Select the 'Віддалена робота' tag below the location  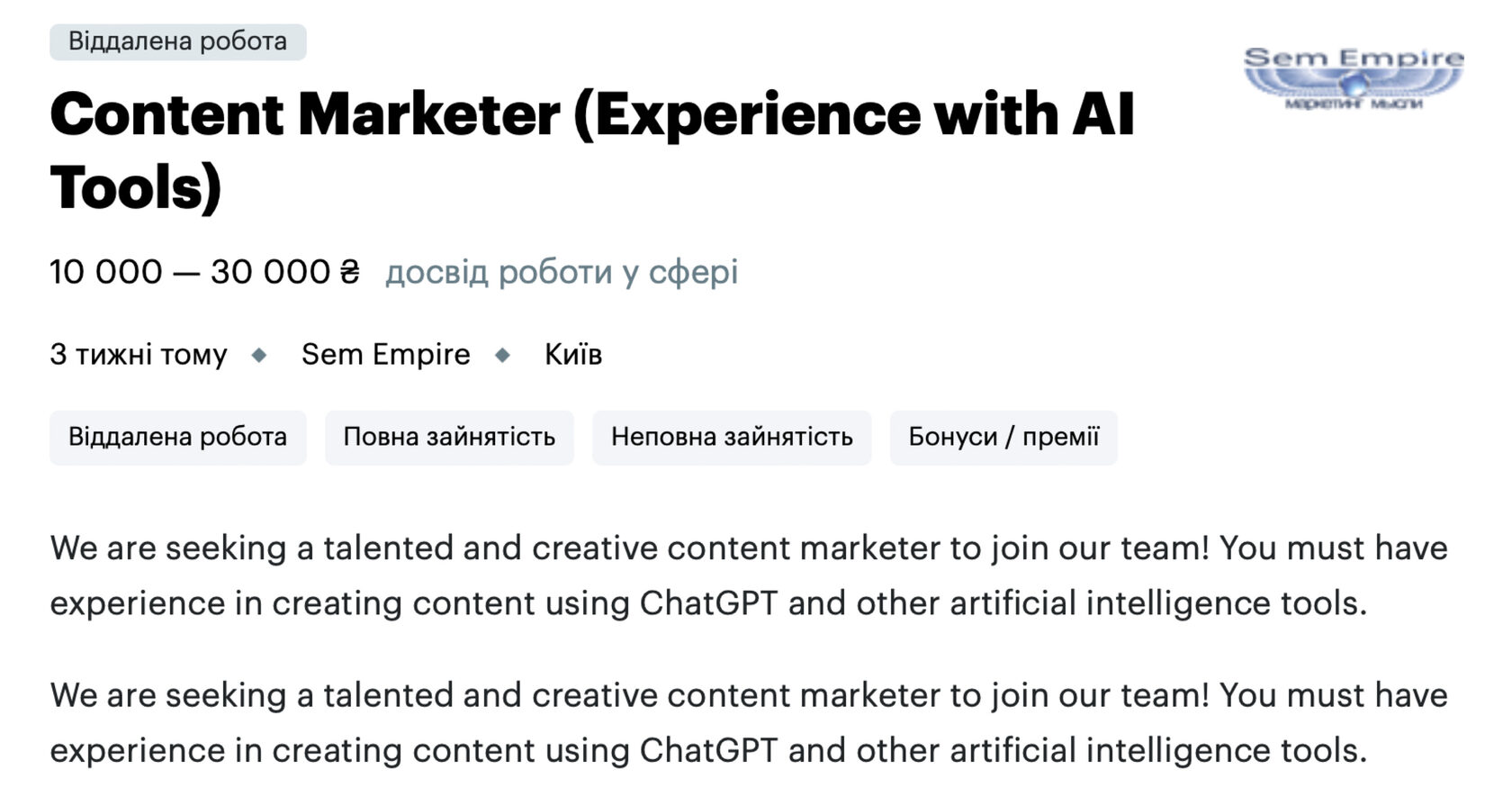[x=177, y=438]
